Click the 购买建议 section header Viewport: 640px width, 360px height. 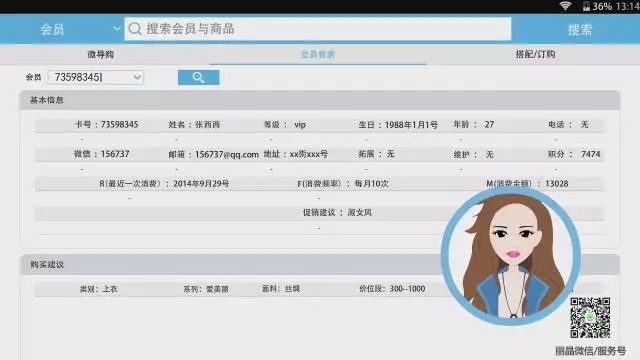tap(320, 264)
